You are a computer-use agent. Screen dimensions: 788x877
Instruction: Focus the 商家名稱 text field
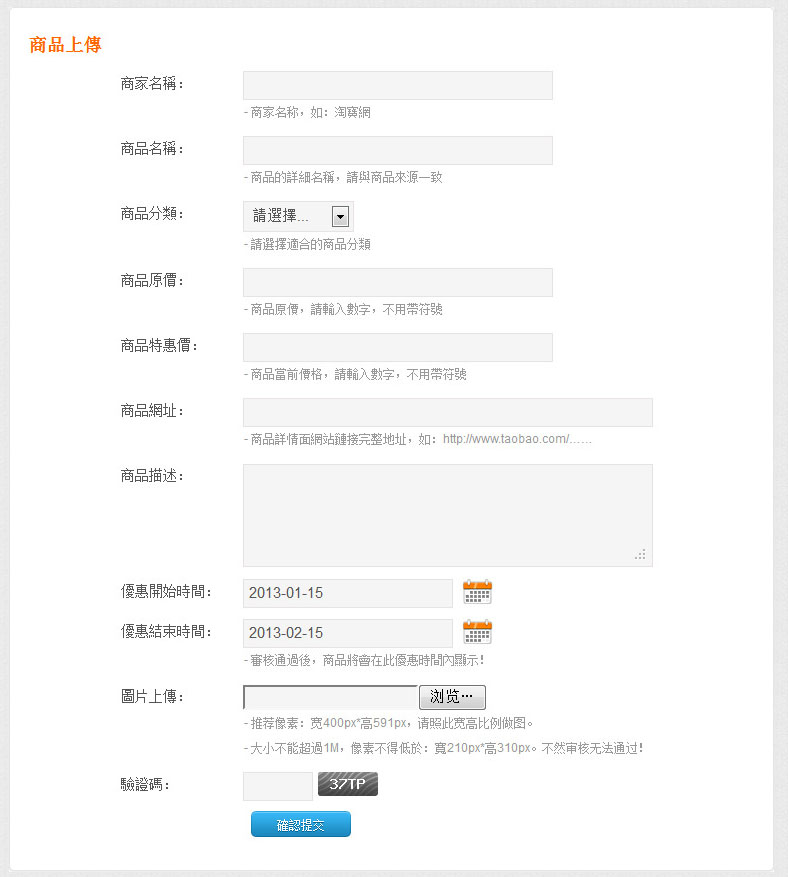pos(397,86)
